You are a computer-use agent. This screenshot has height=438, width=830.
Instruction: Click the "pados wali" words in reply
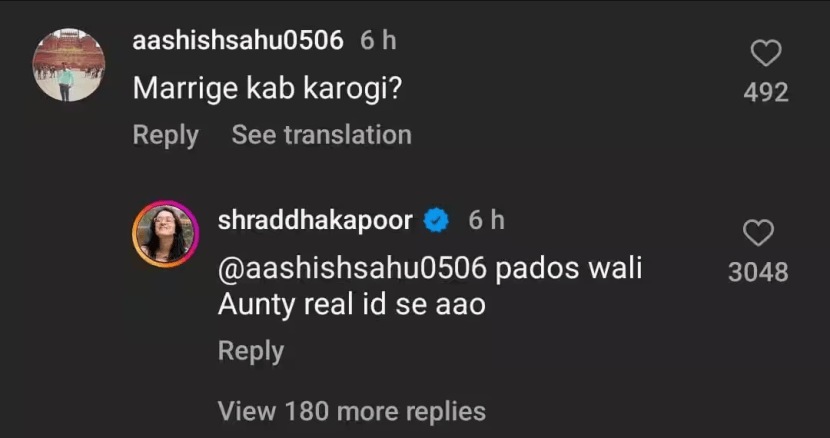tap(569, 269)
